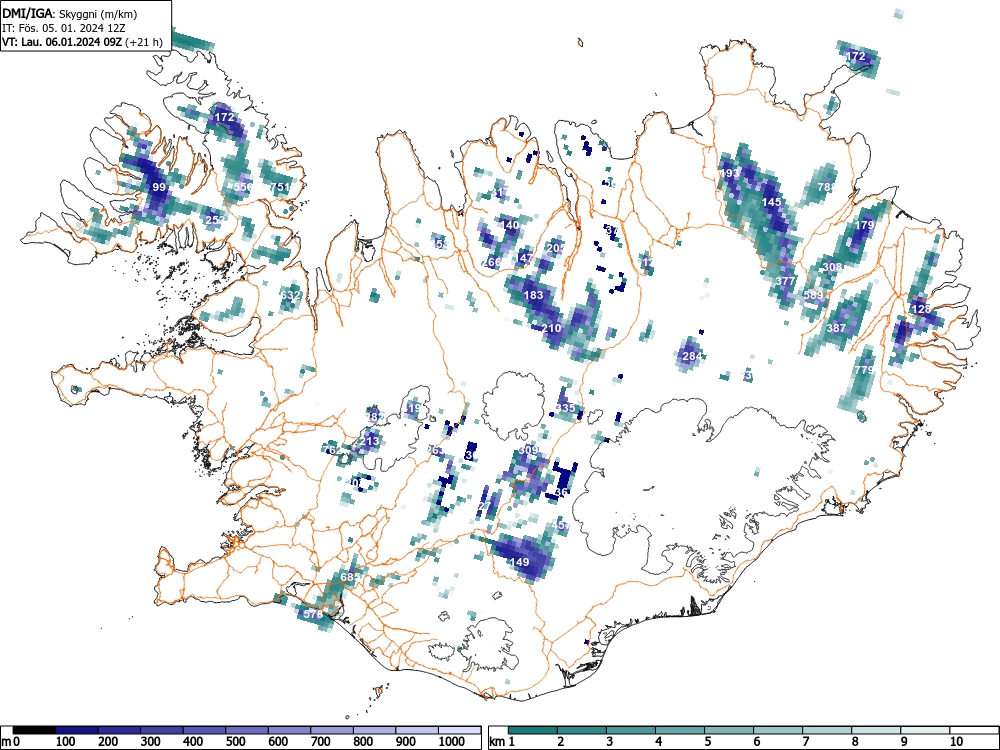Click the '751' visibility value on the map
The width and height of the screenshot is (1000, 750).
click(x=280, y=187)
